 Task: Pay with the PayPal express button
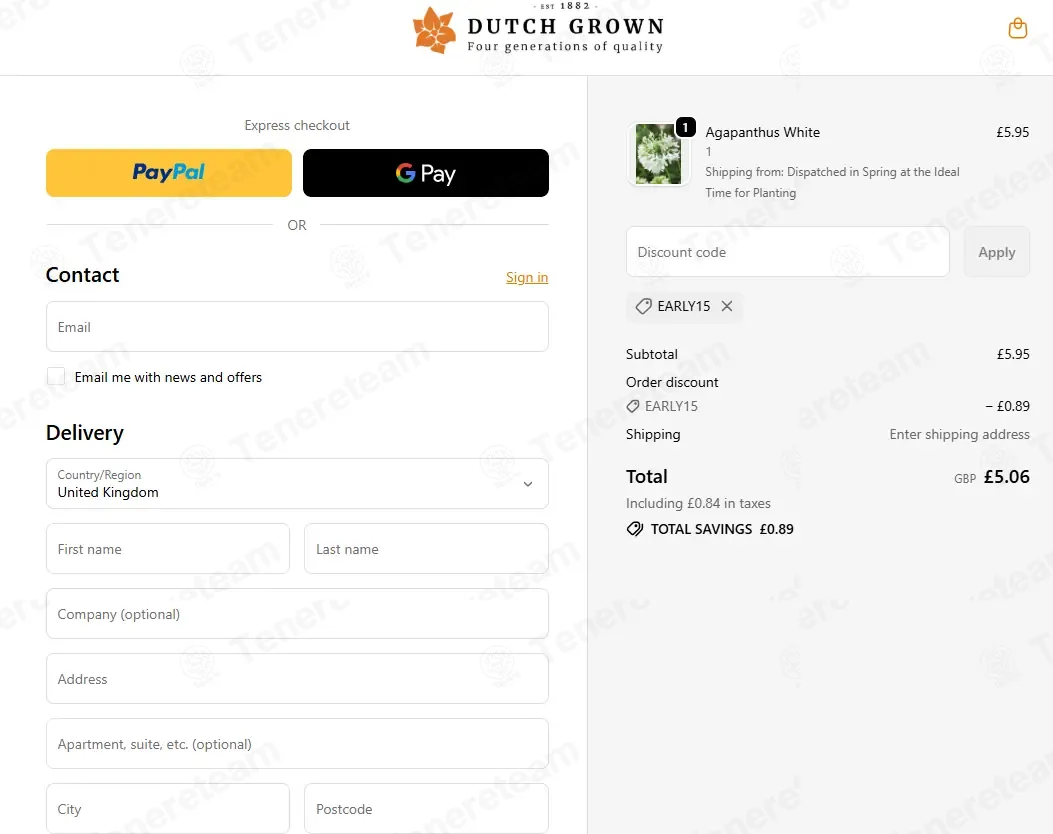[169, 173]
